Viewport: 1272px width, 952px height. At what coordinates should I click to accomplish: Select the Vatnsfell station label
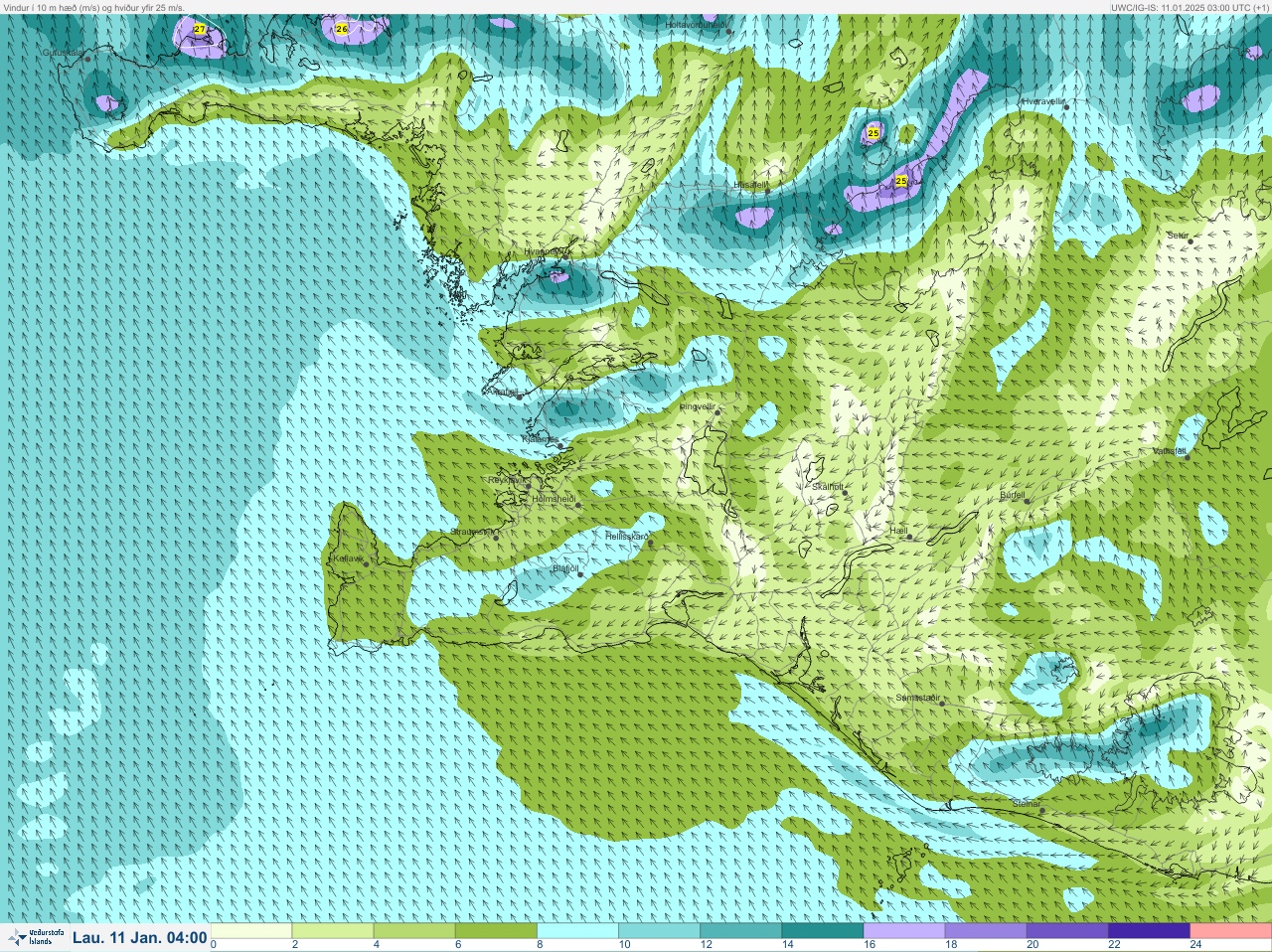[1169, 451]
